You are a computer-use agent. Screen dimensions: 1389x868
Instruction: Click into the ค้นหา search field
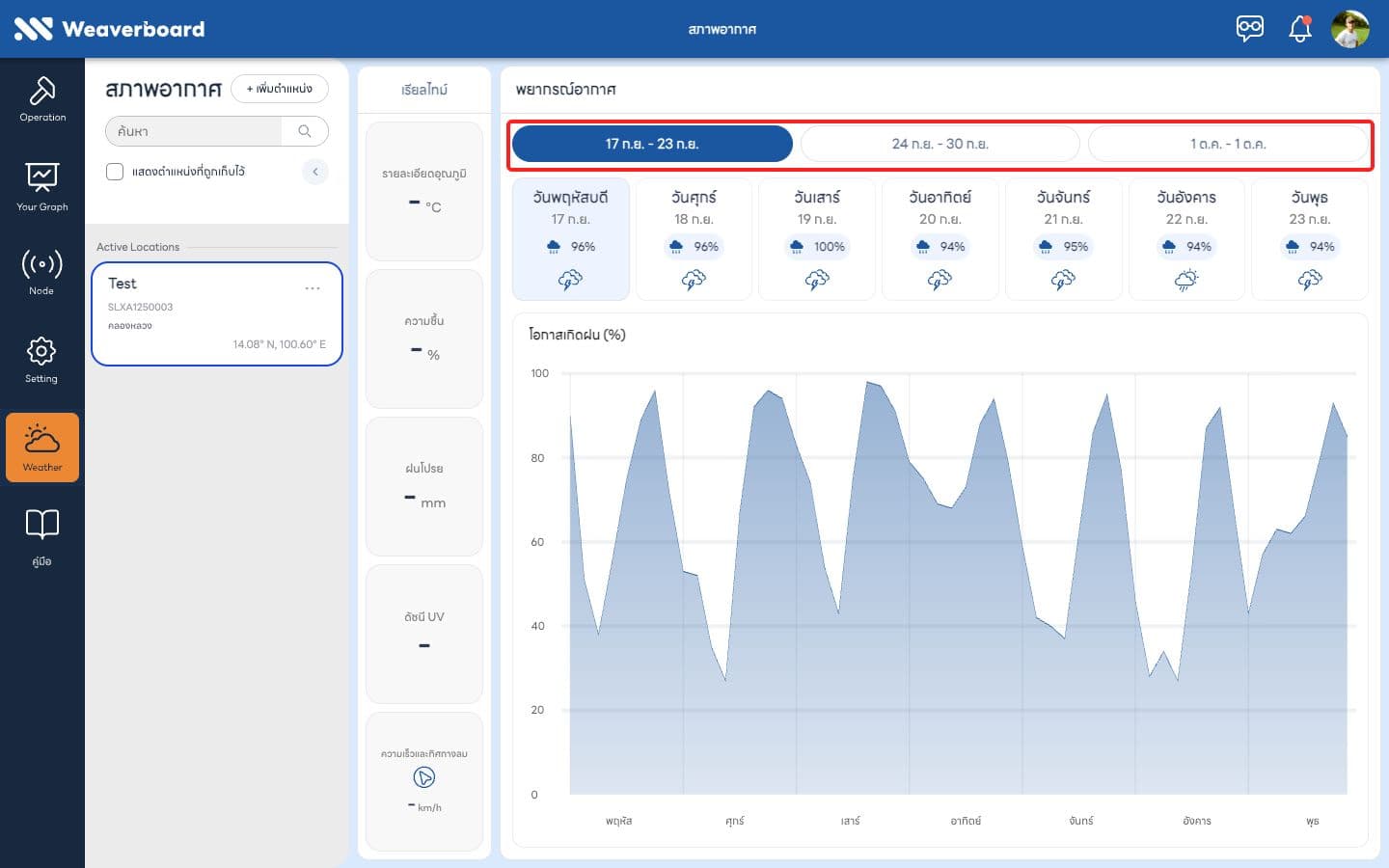click(194, 131)
